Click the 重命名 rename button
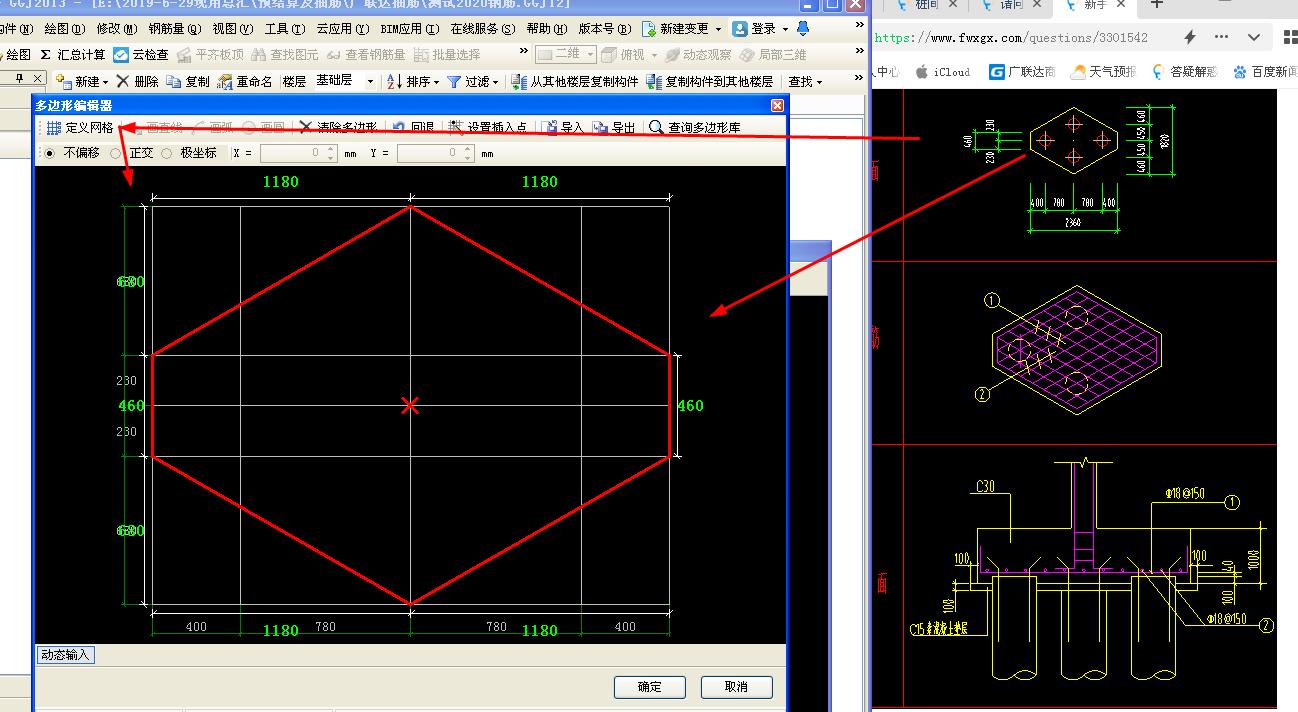The width and height of the screenshot is (1298, 712). tap(244, 81)
